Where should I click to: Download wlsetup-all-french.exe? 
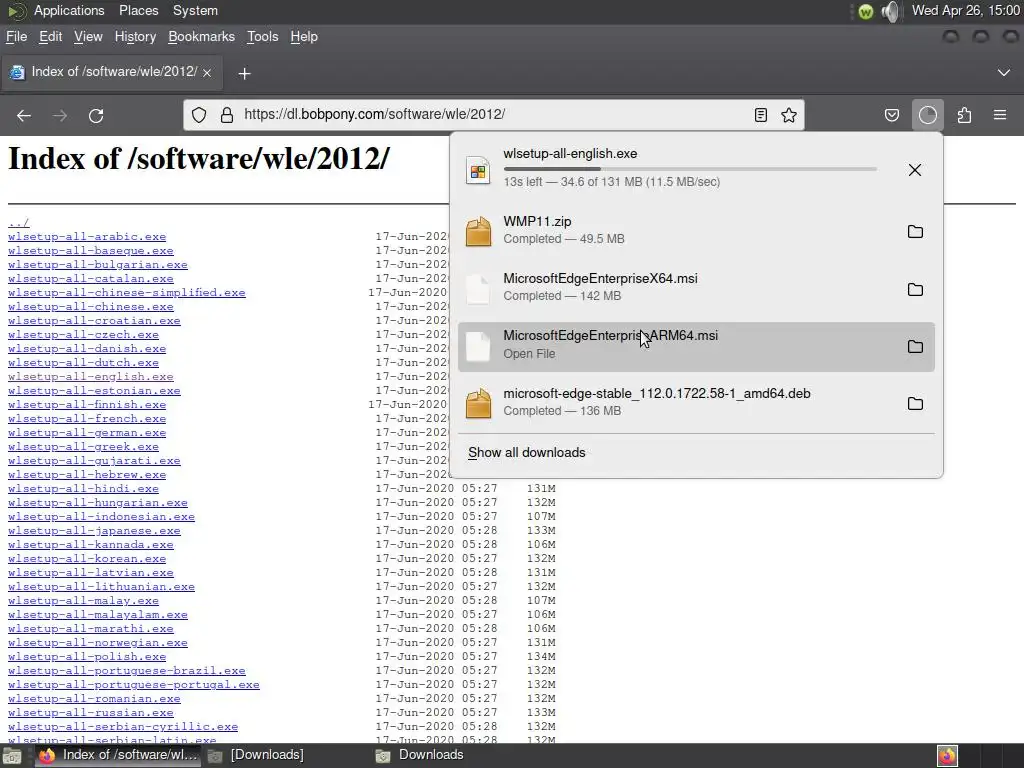[87, 419]
